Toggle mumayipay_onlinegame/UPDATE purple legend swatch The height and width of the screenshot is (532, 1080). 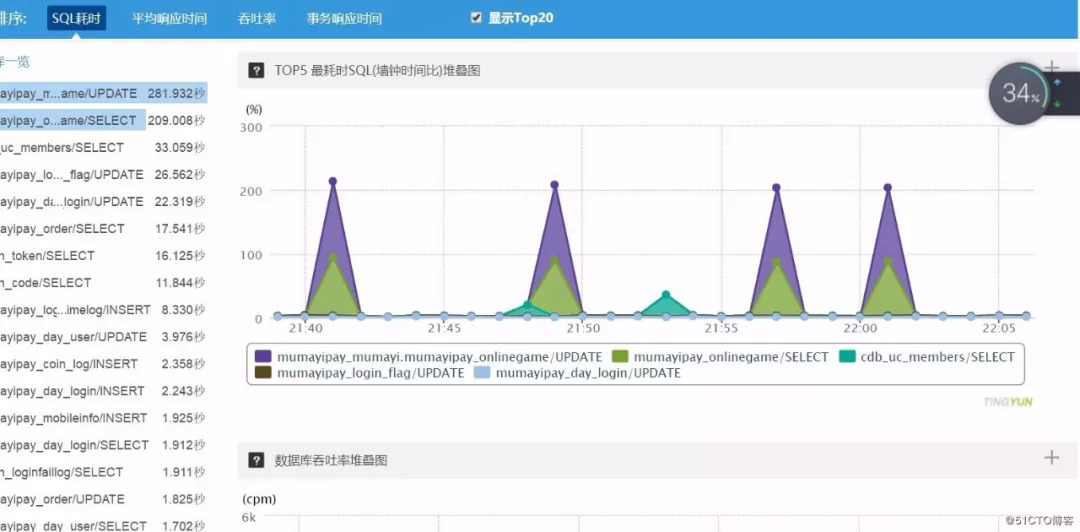coord(263,357)
